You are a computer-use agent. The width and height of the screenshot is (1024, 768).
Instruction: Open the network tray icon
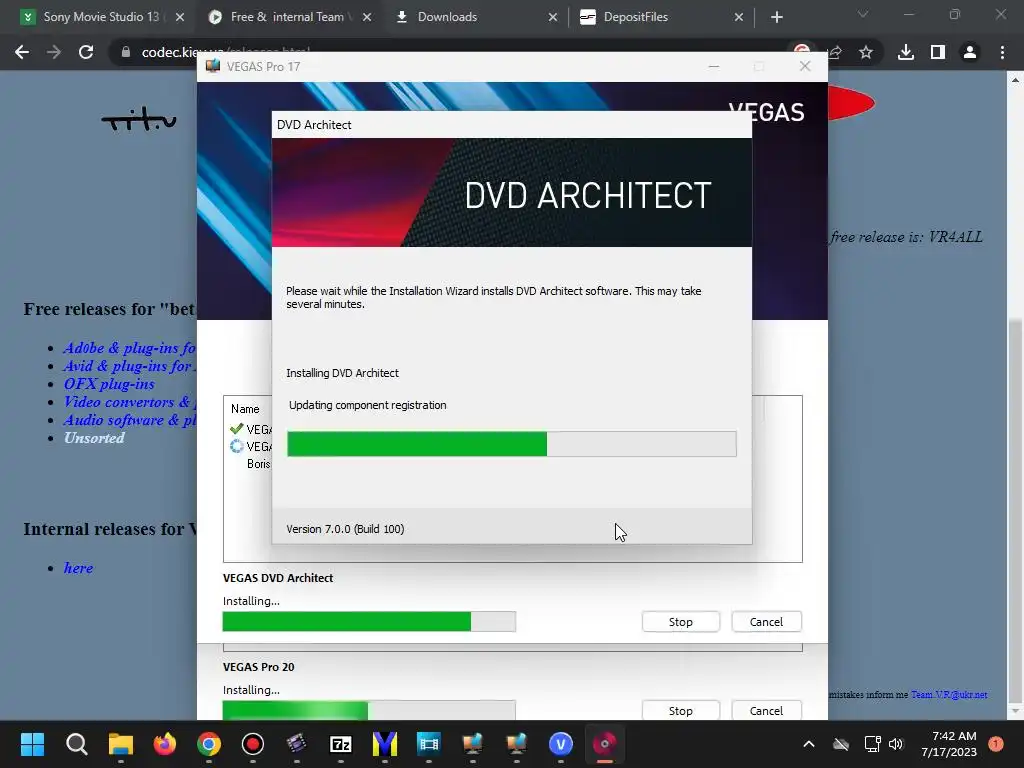pos(872,744)
